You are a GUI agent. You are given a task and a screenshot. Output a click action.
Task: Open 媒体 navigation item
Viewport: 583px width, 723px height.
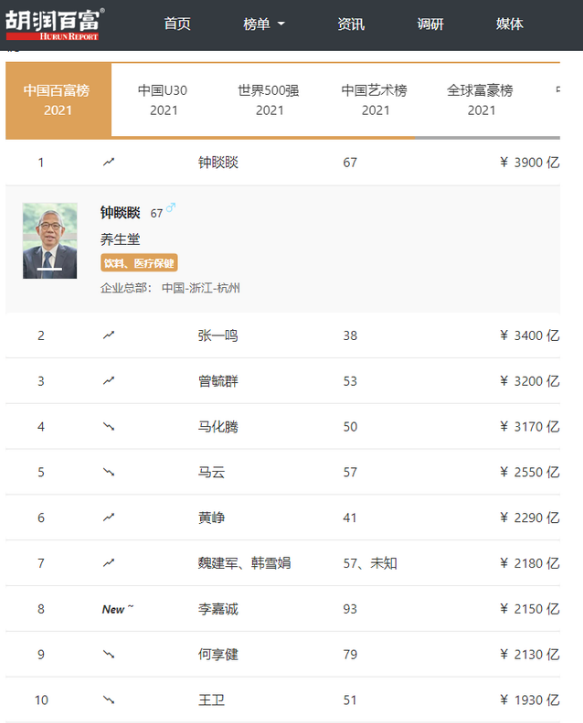[510, 24]
